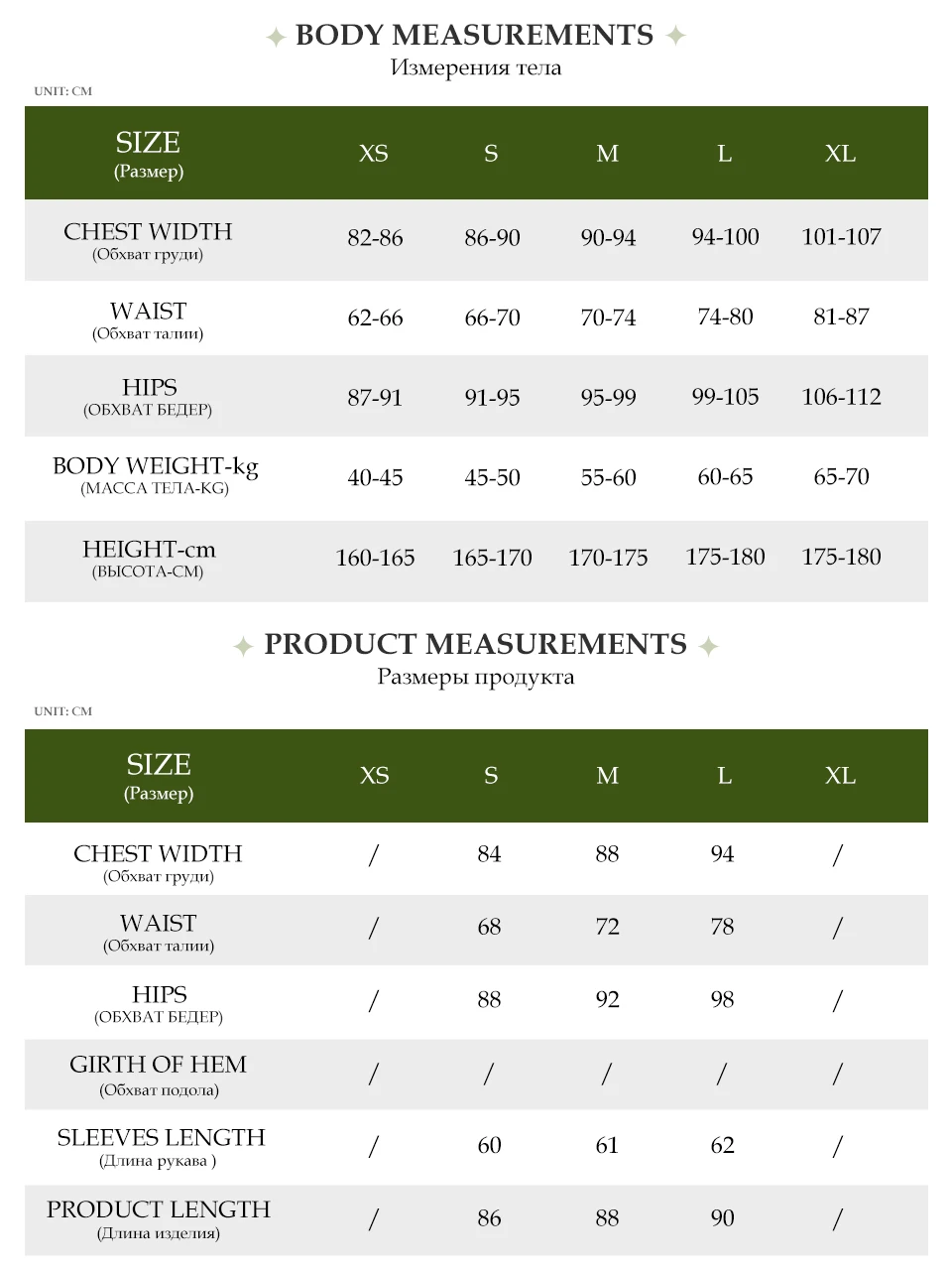Click the Измерения тела subtitle
The height and width of the screenshot is (1270, 952).
click(476, 68)
